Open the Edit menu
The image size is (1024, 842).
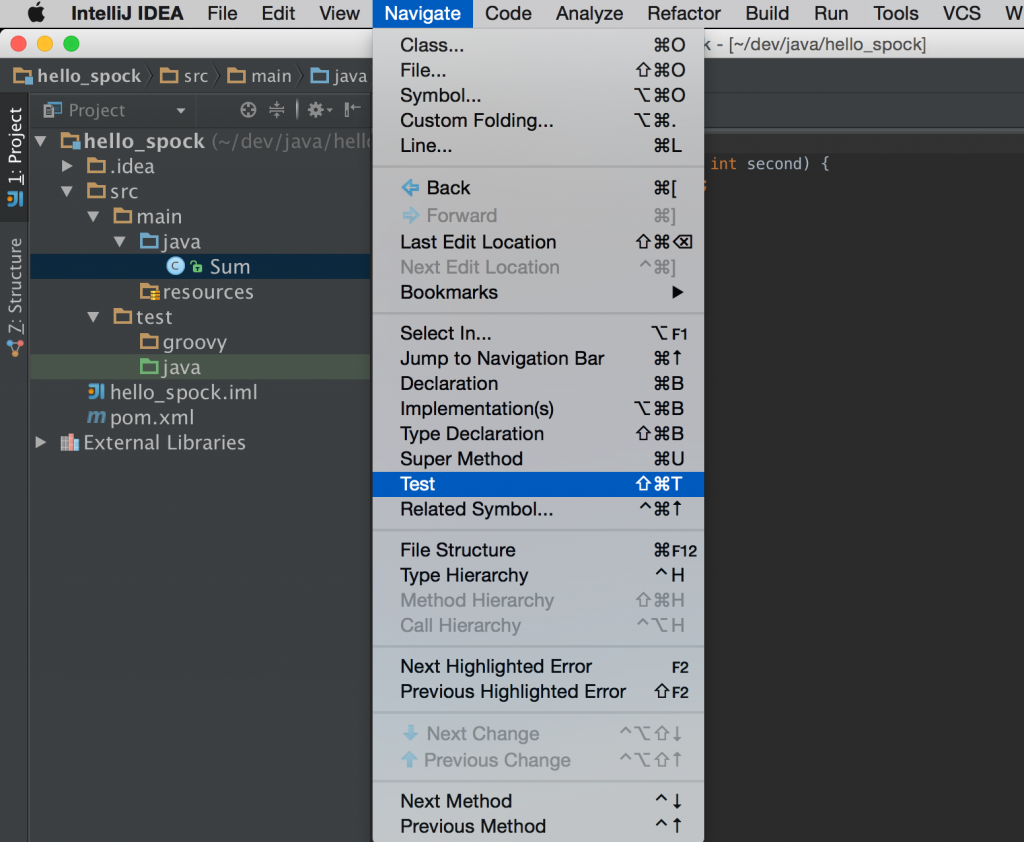278,13
